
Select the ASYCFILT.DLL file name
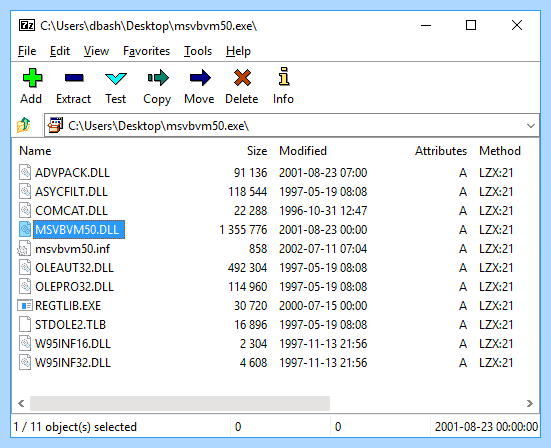(x=71, y=191)
